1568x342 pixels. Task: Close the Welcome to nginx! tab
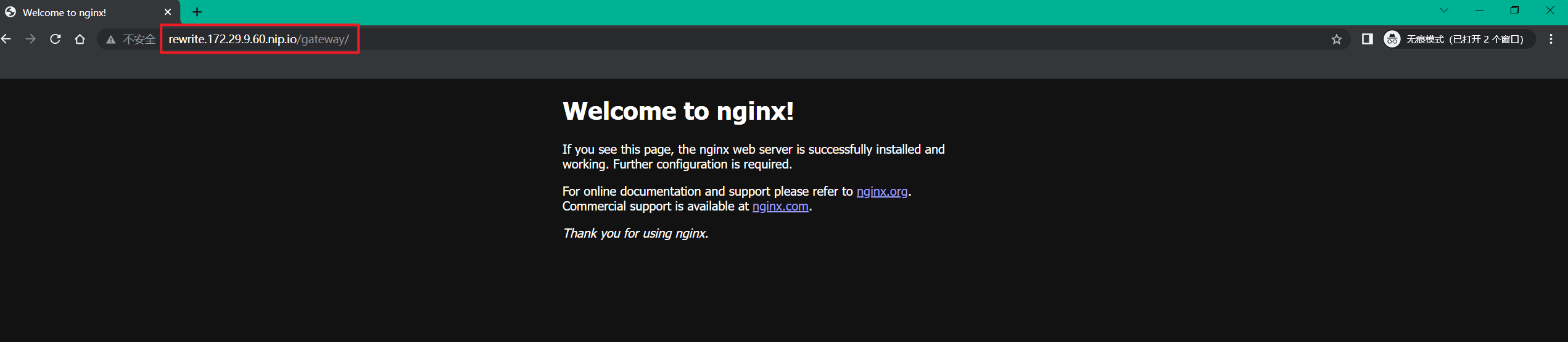pos(168,12)
